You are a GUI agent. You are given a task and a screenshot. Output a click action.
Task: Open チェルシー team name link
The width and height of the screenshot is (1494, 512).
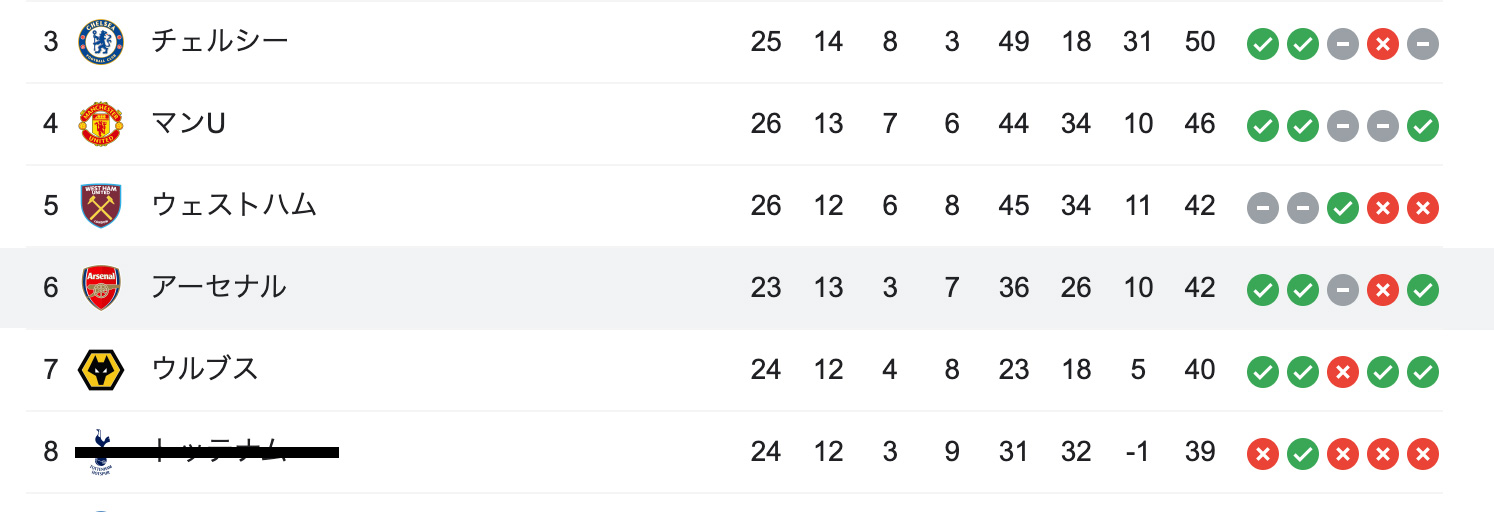[220, 41]
